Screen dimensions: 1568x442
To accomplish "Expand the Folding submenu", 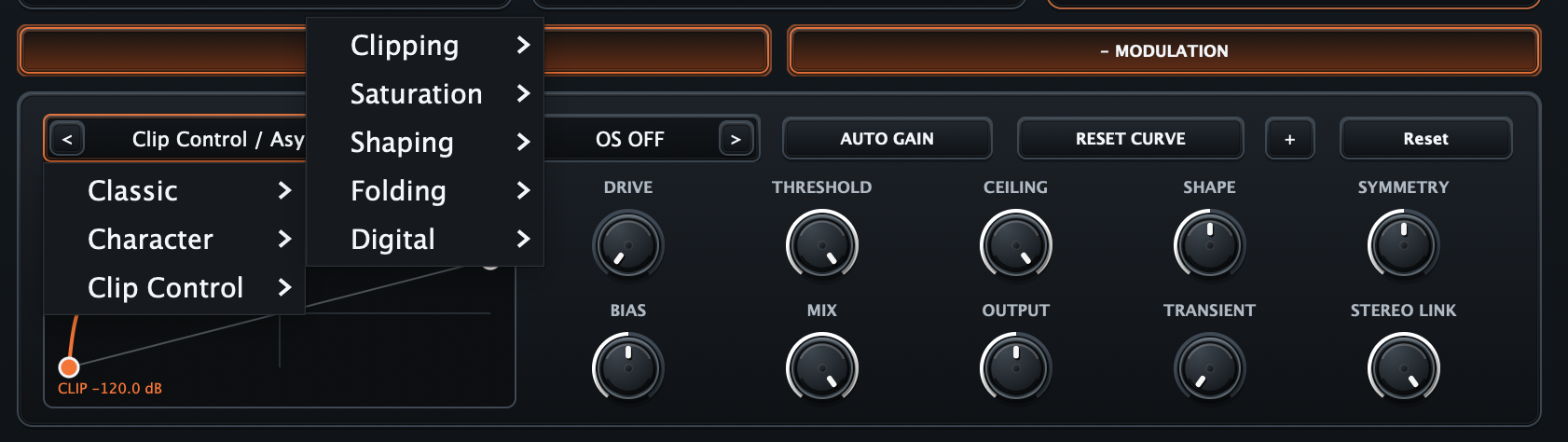I will tap(425, 190).
